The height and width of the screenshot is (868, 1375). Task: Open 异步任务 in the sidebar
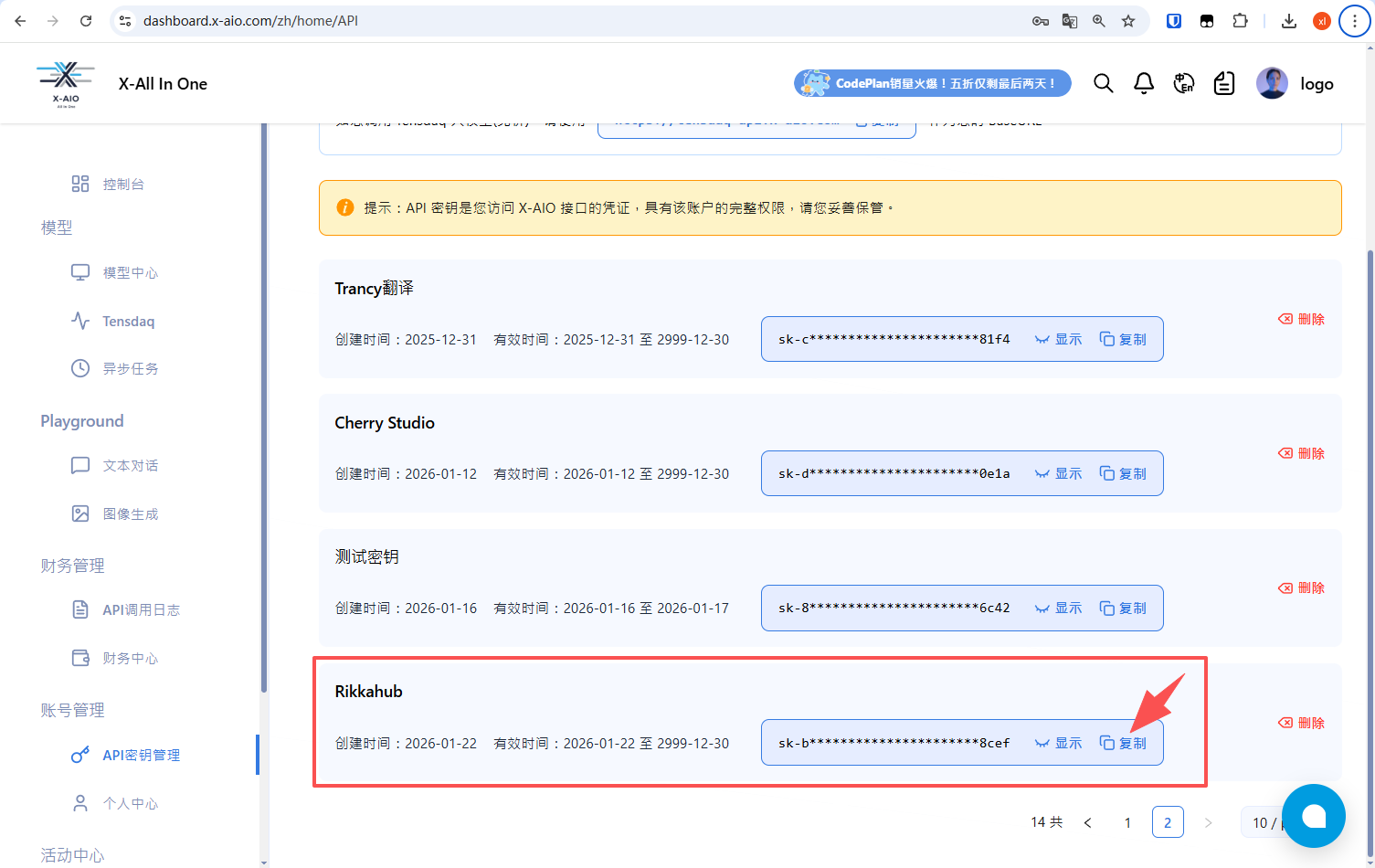114,368
